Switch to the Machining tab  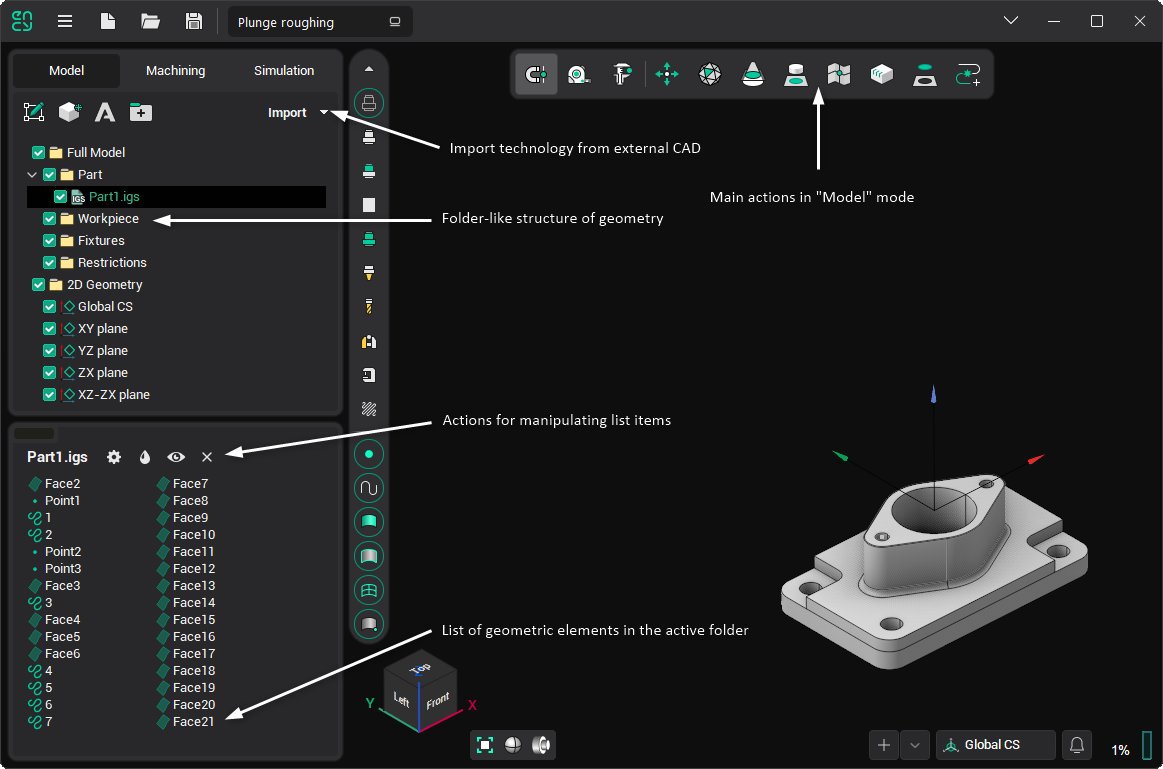pyautogui.click(x=175, y=71)
